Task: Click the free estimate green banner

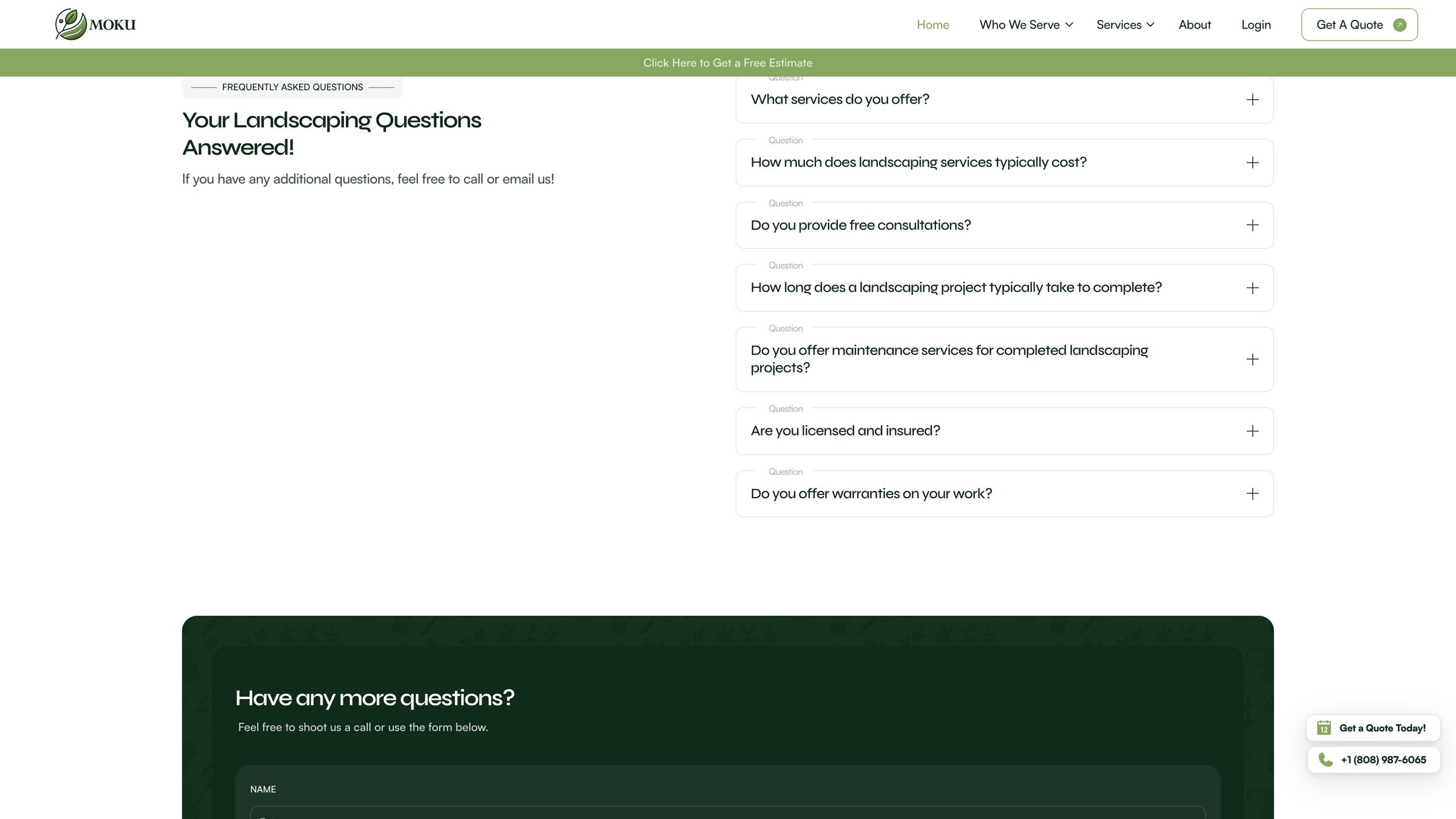Action: point(728,62)
